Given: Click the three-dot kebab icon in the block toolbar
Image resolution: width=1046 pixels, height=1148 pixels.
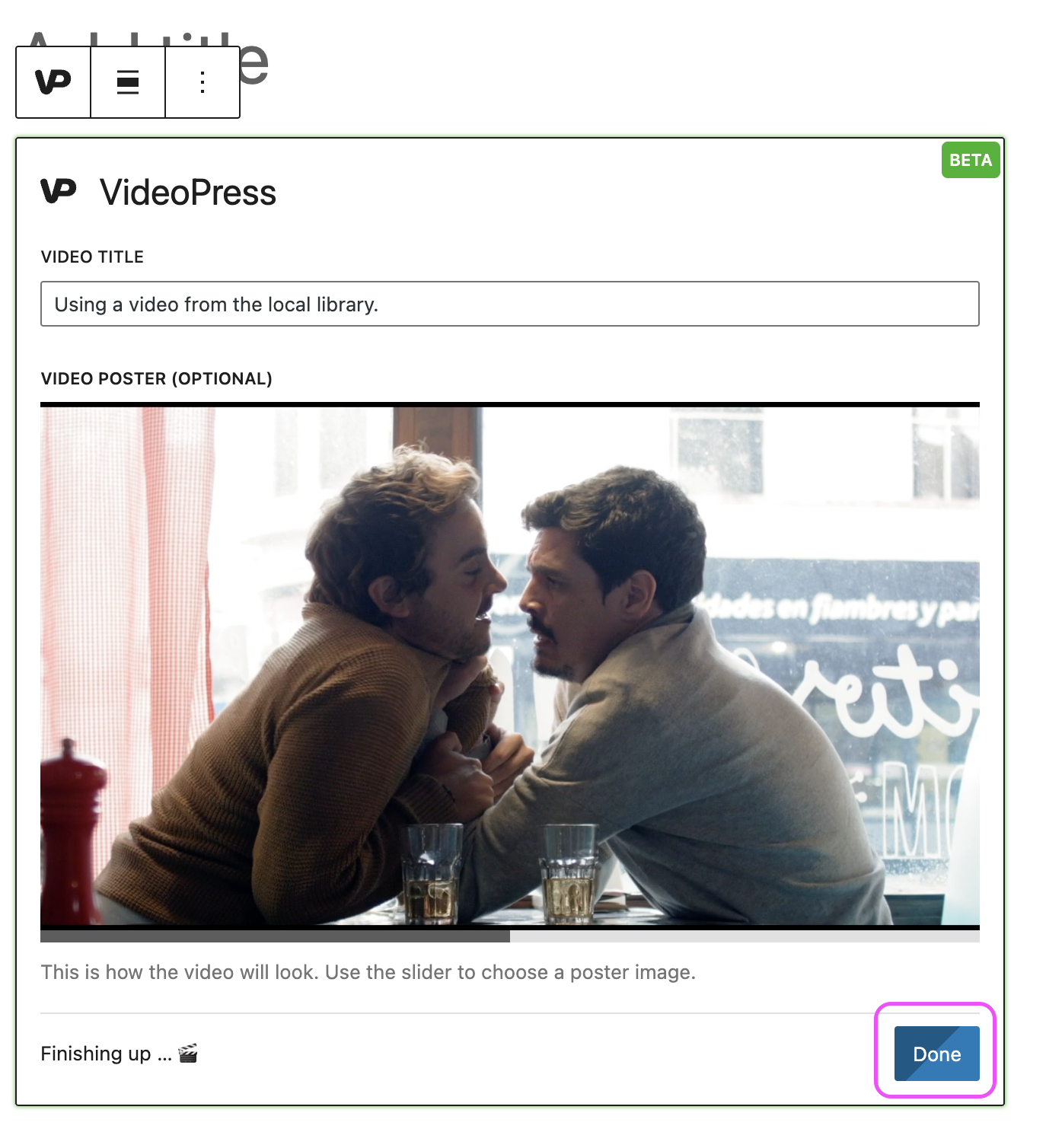Looking at the screenshot, I should coord(201,82).
